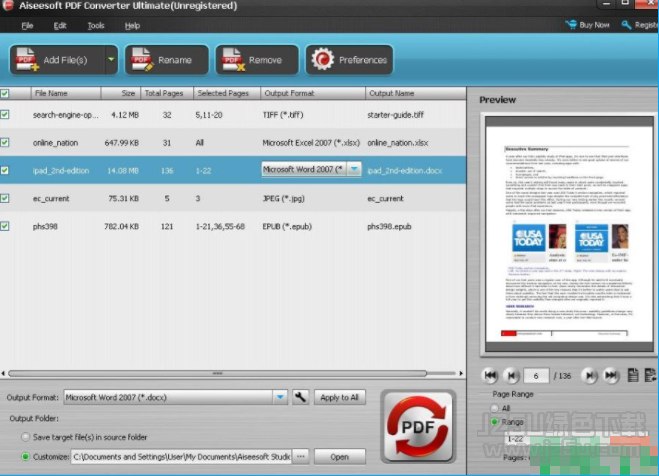The width and height of the screenshot is (659, 476).
Task: Select the phs398 file name
Action: (x=45, y=226)
